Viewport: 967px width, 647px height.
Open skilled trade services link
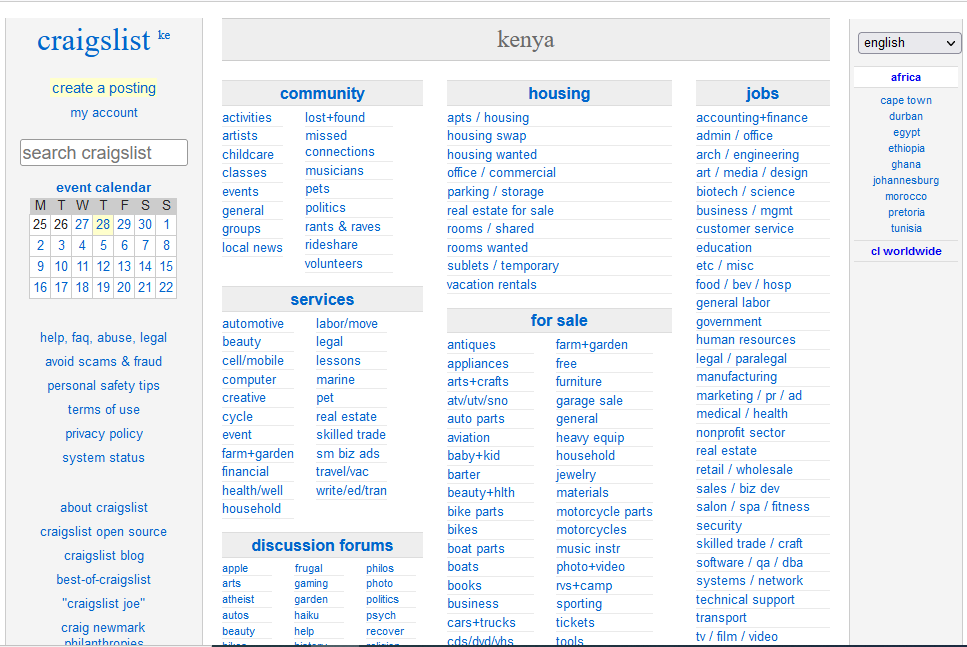[x=351, y=435]
